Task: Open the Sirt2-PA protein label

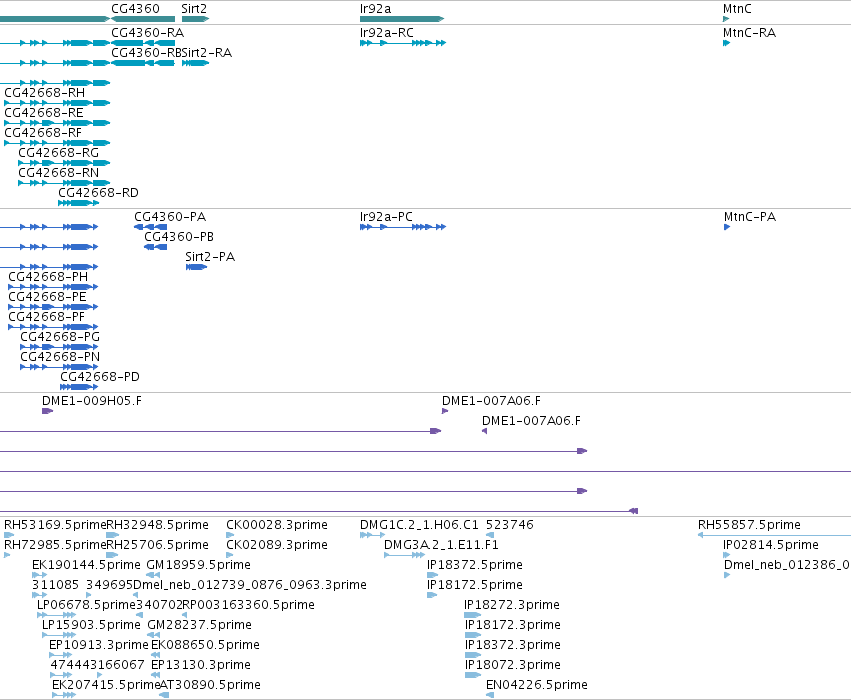Action: pos(210,257)
